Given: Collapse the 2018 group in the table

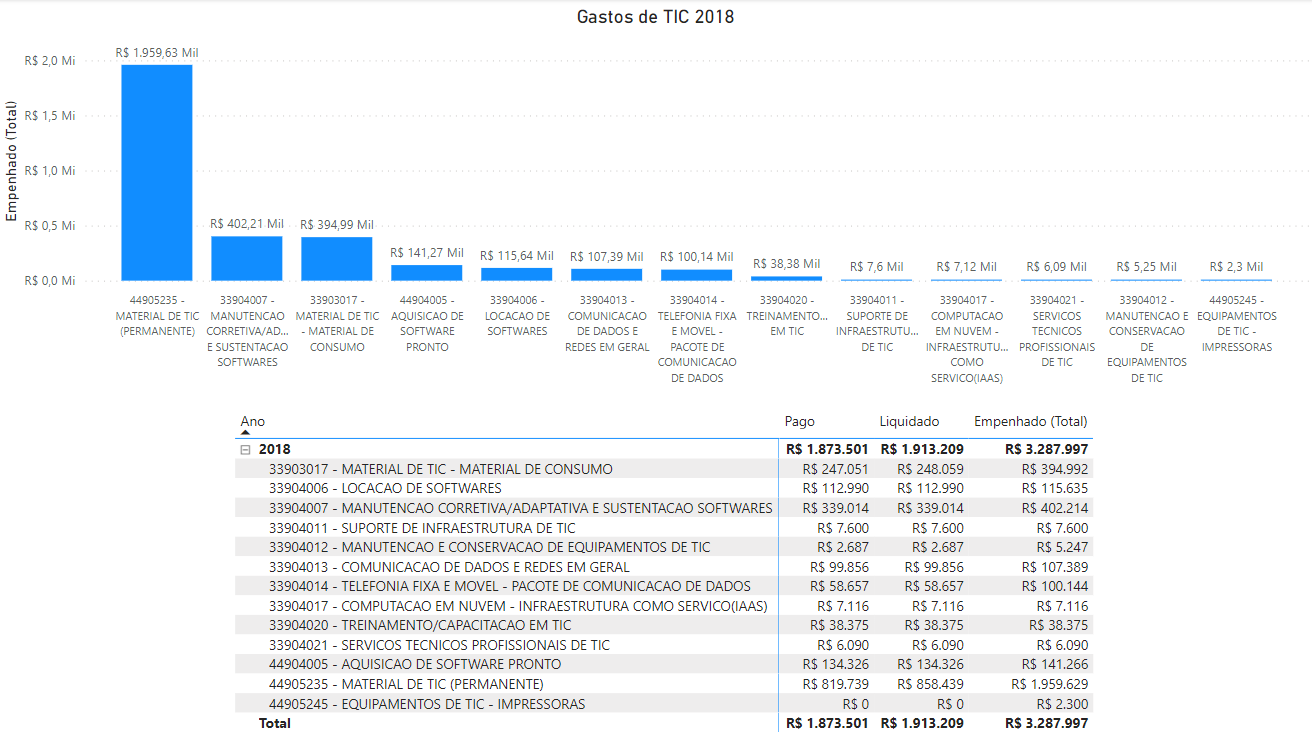Looking at the screenshot, I should click(244, 449).
